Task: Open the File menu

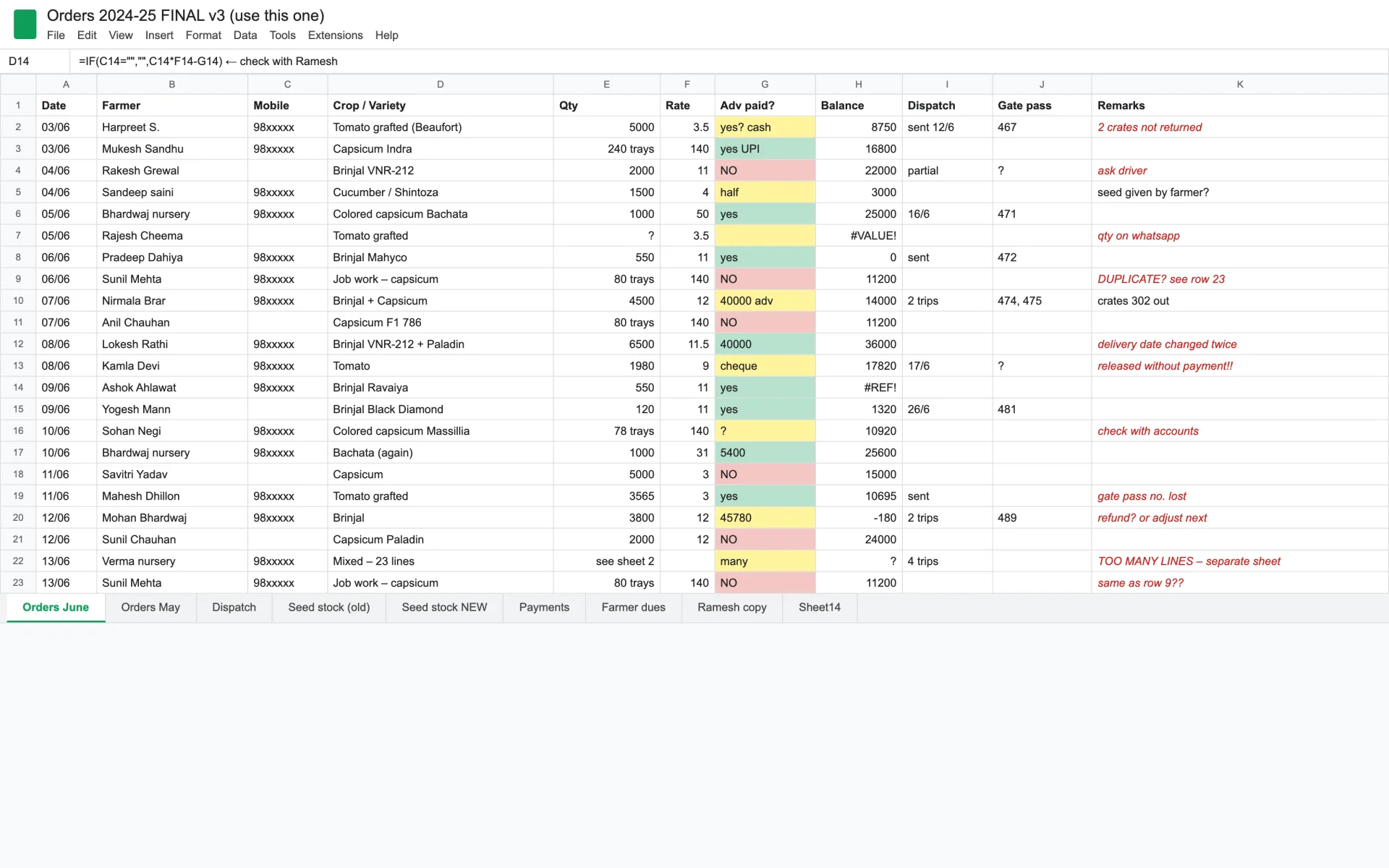Action: [x=56, y=35]
